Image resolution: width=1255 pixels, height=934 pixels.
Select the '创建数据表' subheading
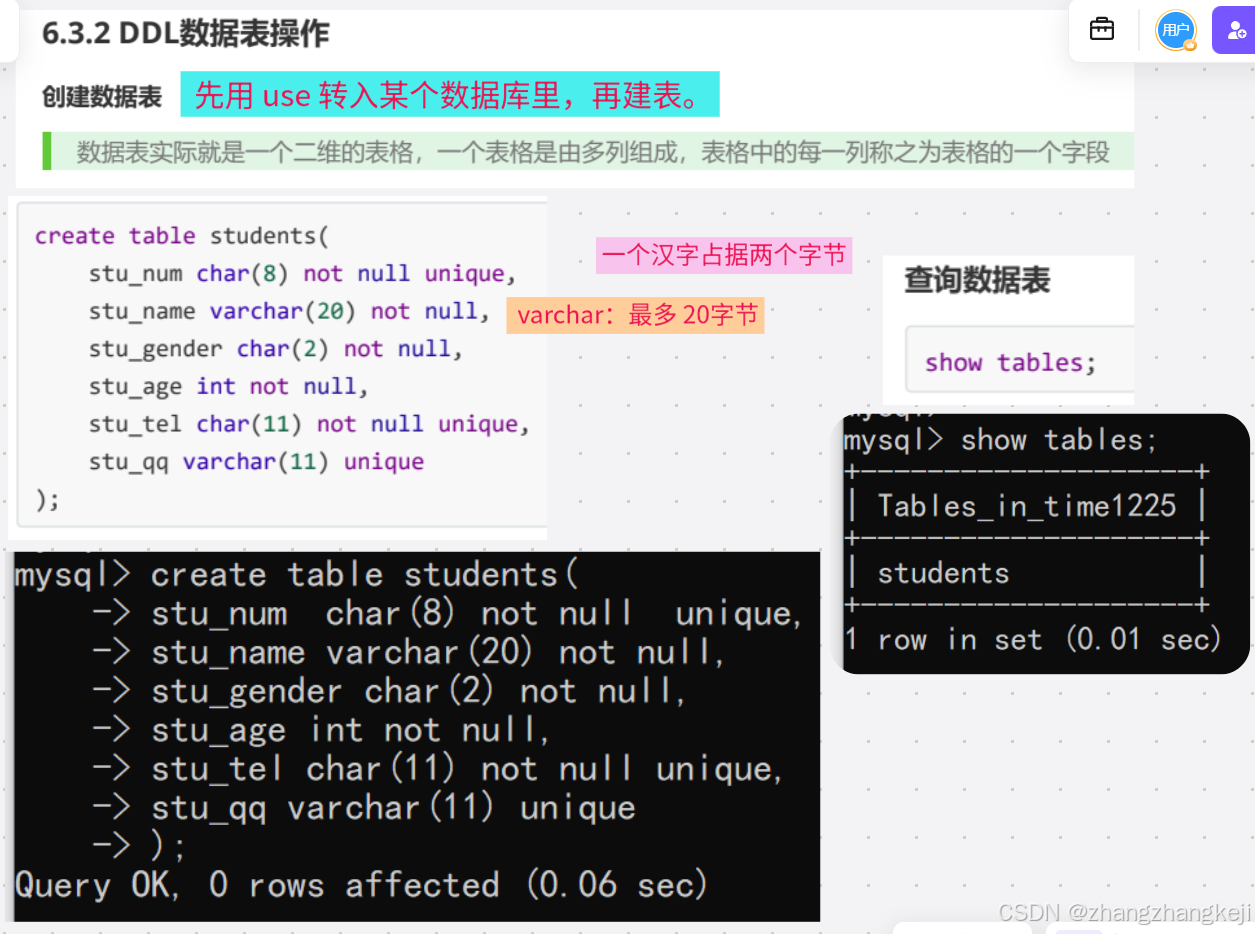click(102, 97)
